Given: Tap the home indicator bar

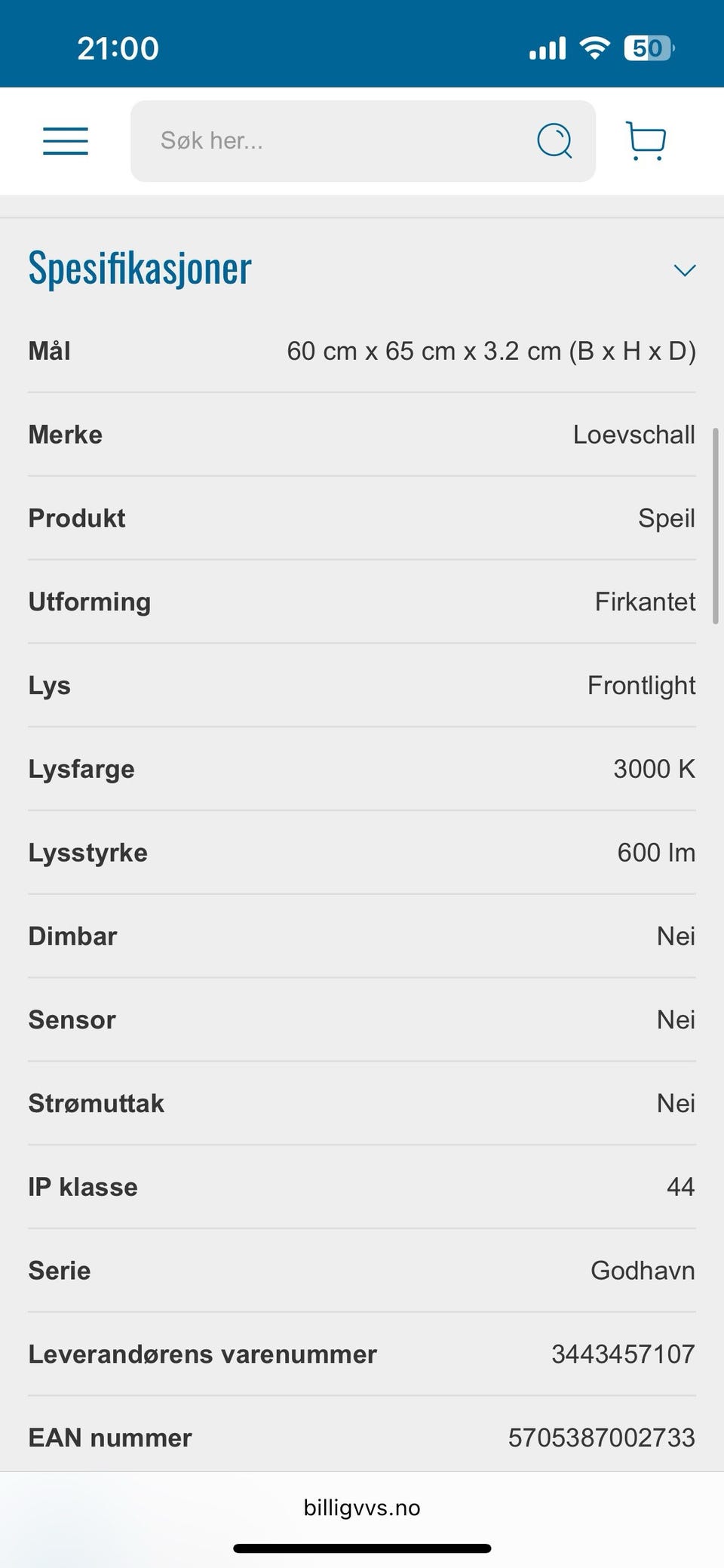Looking at the screenshot, I should tap(362, 1548).
